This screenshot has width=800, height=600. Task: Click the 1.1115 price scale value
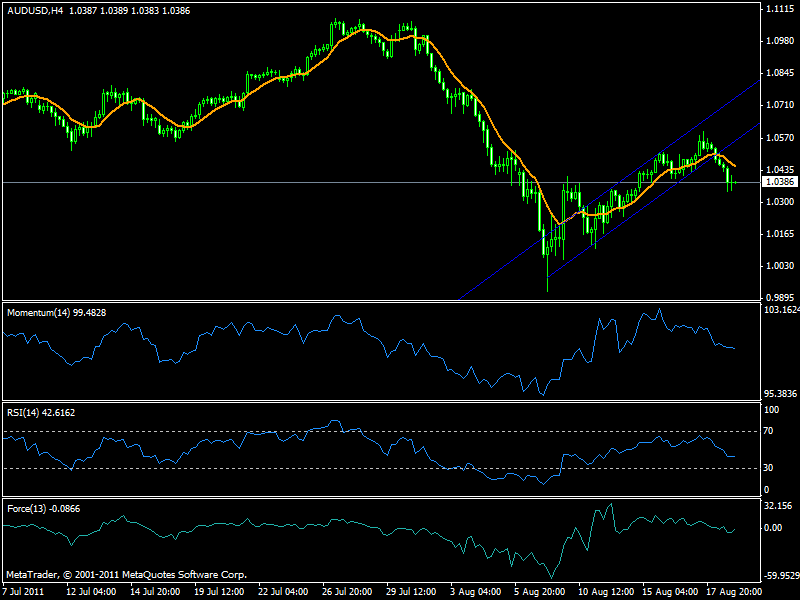pyautogui.click(x=781, y=9)
